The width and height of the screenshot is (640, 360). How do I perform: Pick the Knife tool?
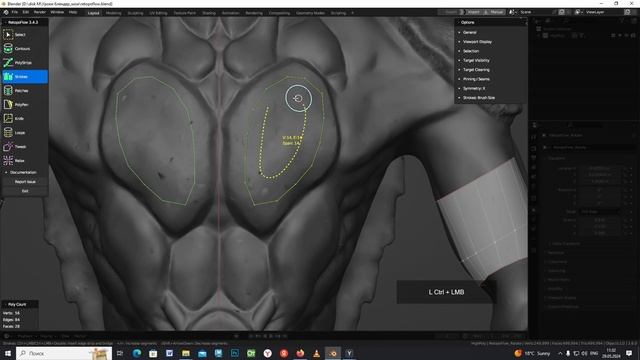click(24, 118)
